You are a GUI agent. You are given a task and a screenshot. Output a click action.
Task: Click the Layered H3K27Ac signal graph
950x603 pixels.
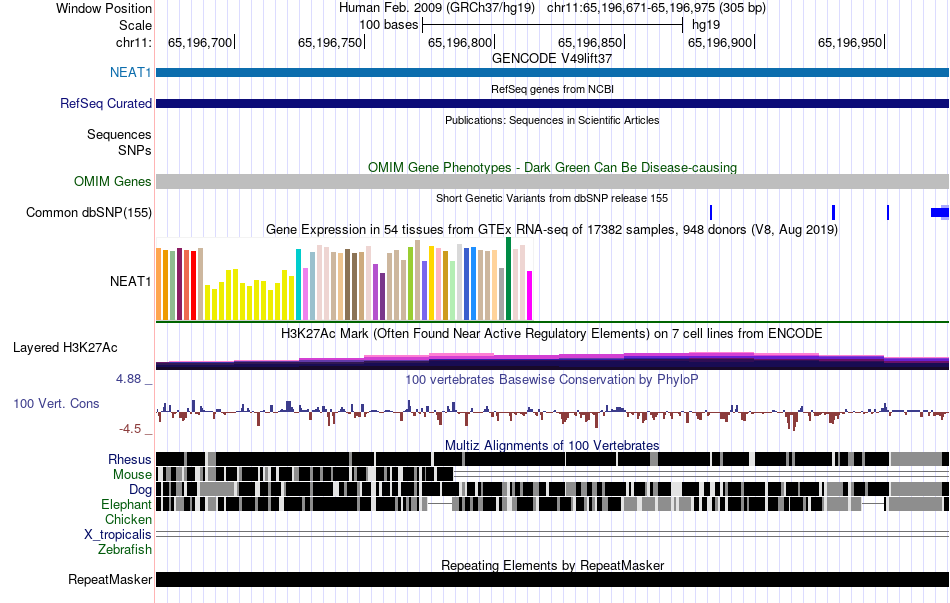pyautogui.click(x=553, y=361)
